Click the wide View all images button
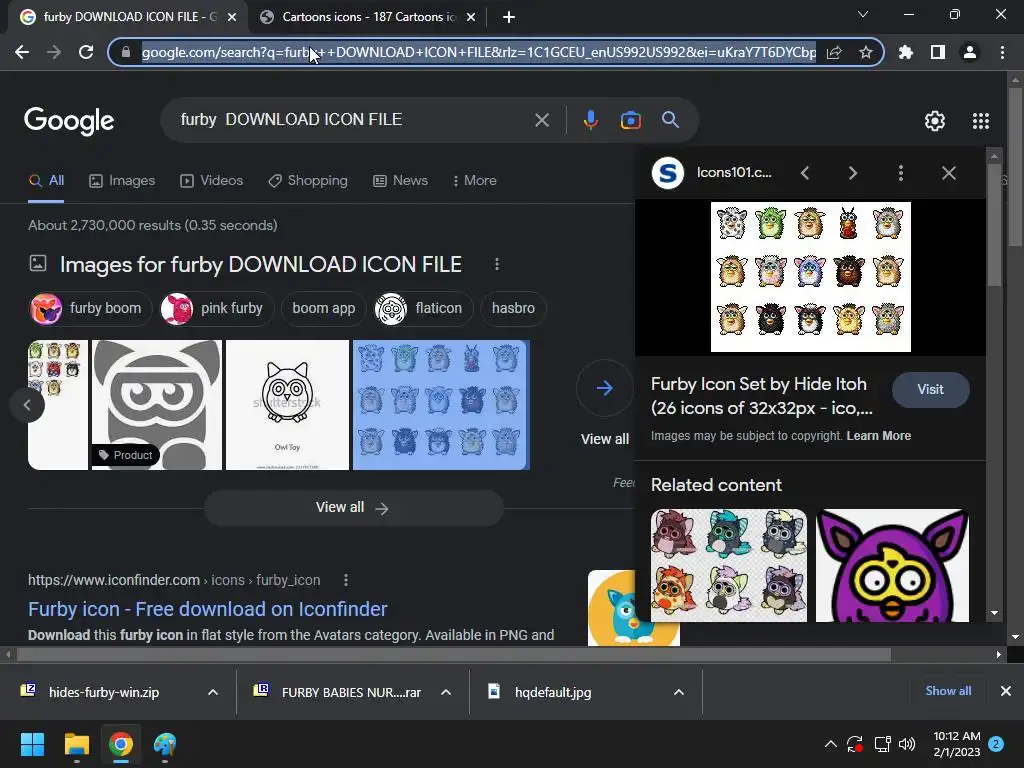The height and width of the screenshot is (768, 1024). 353,507
